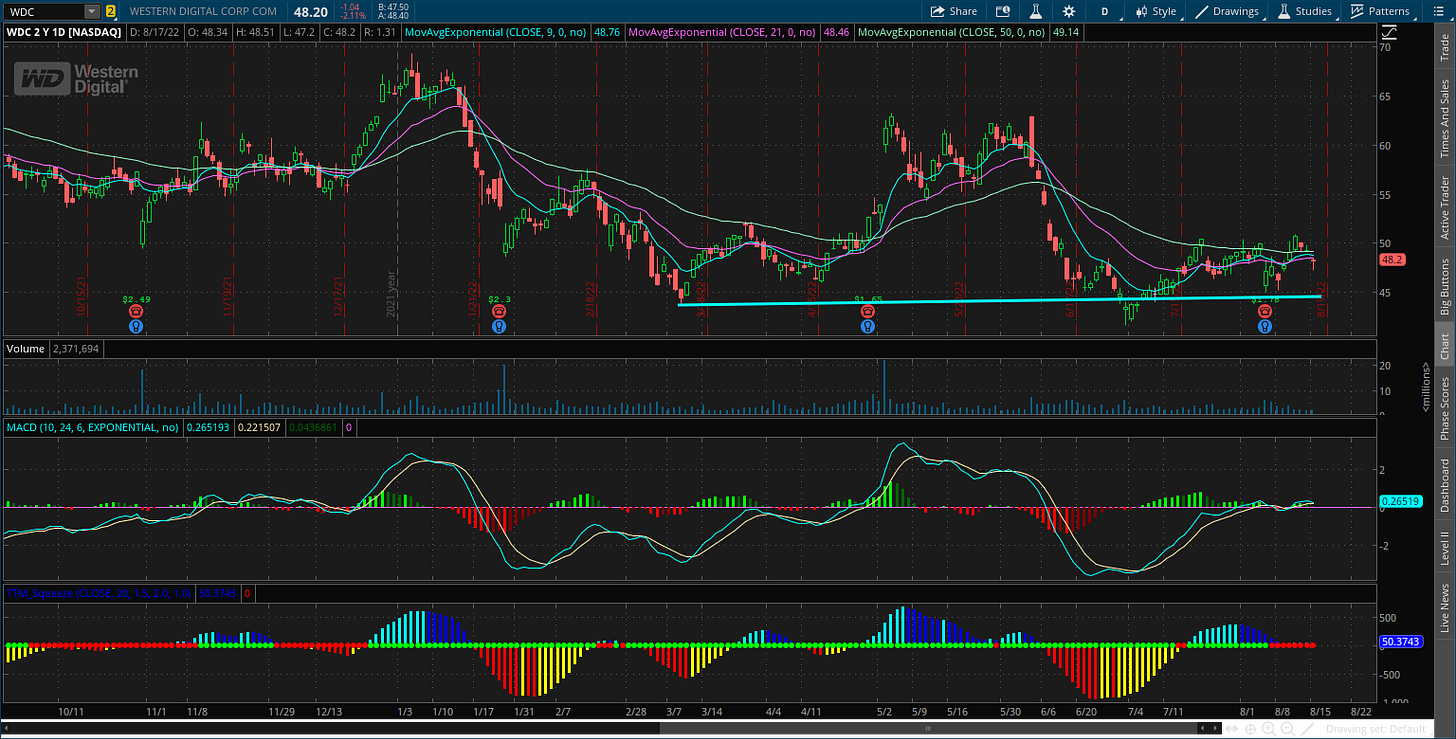This screenshot has width=1456, height=739.
Task: Click the Volume 2,371,694 label
Action: pyautogui.click(x=54, y=350)
